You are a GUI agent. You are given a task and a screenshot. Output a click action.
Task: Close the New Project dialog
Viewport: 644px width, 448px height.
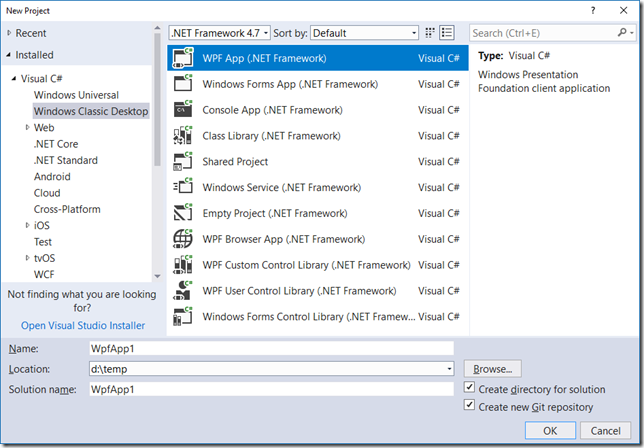click(623, 11)
